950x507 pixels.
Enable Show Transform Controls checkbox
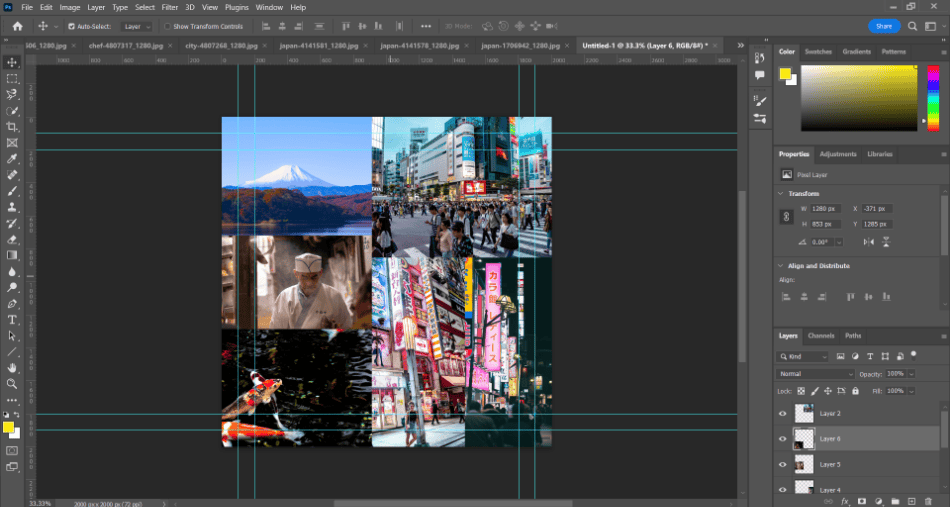click(x=167, y=27)
